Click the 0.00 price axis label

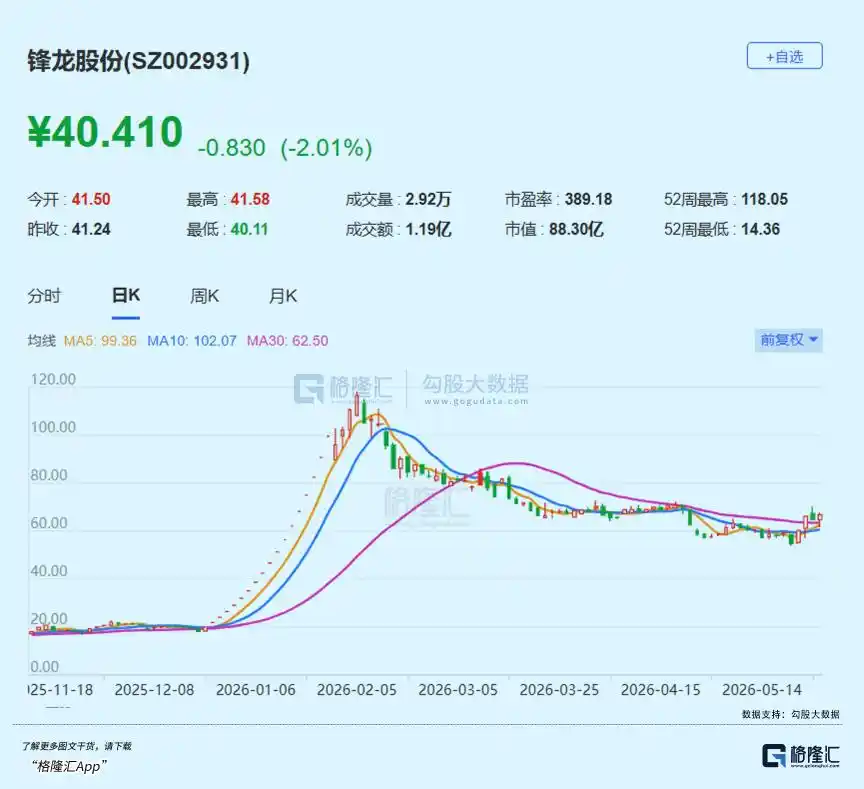point(45,667)
